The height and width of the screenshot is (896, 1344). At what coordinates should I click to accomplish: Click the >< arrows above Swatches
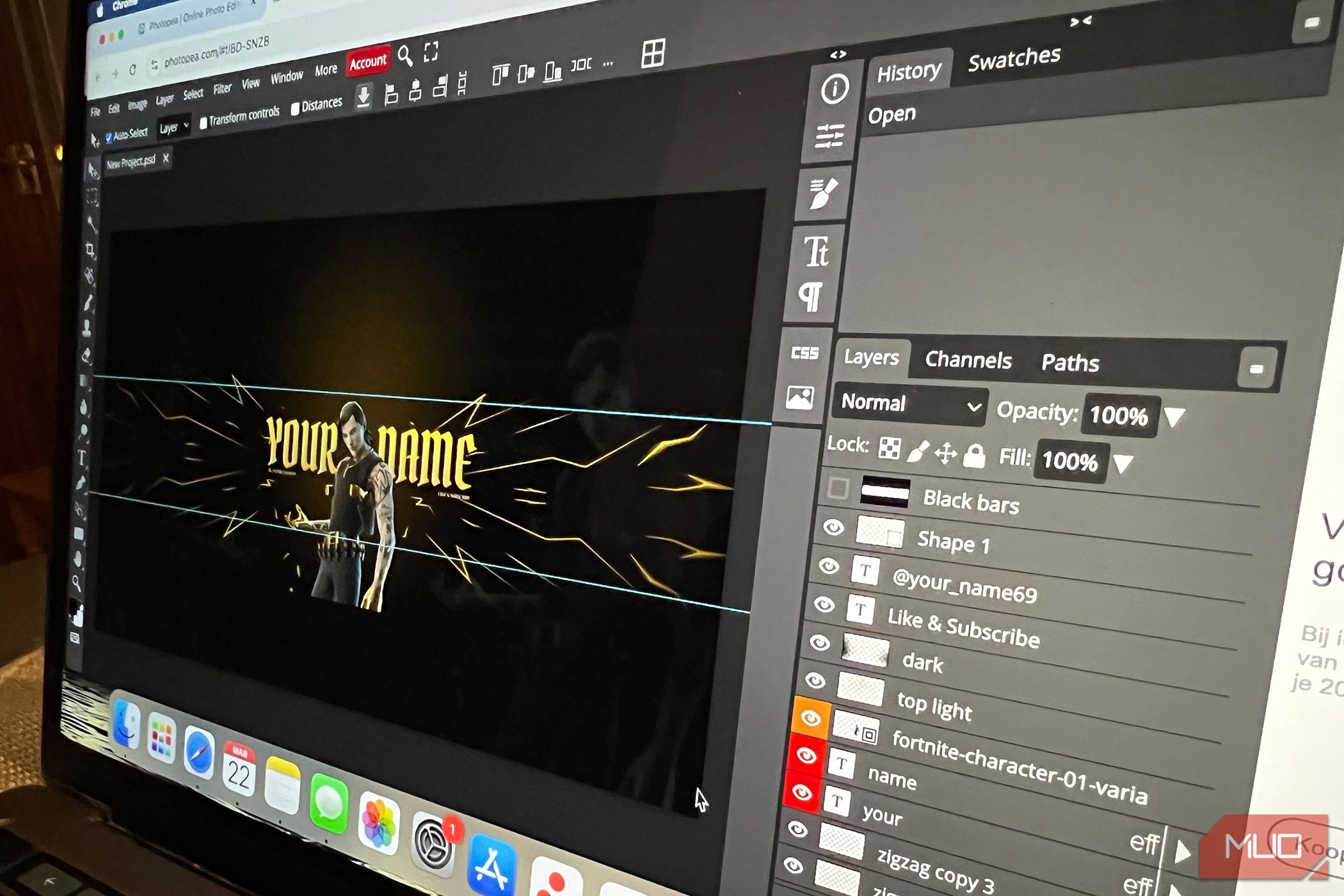1080,22
